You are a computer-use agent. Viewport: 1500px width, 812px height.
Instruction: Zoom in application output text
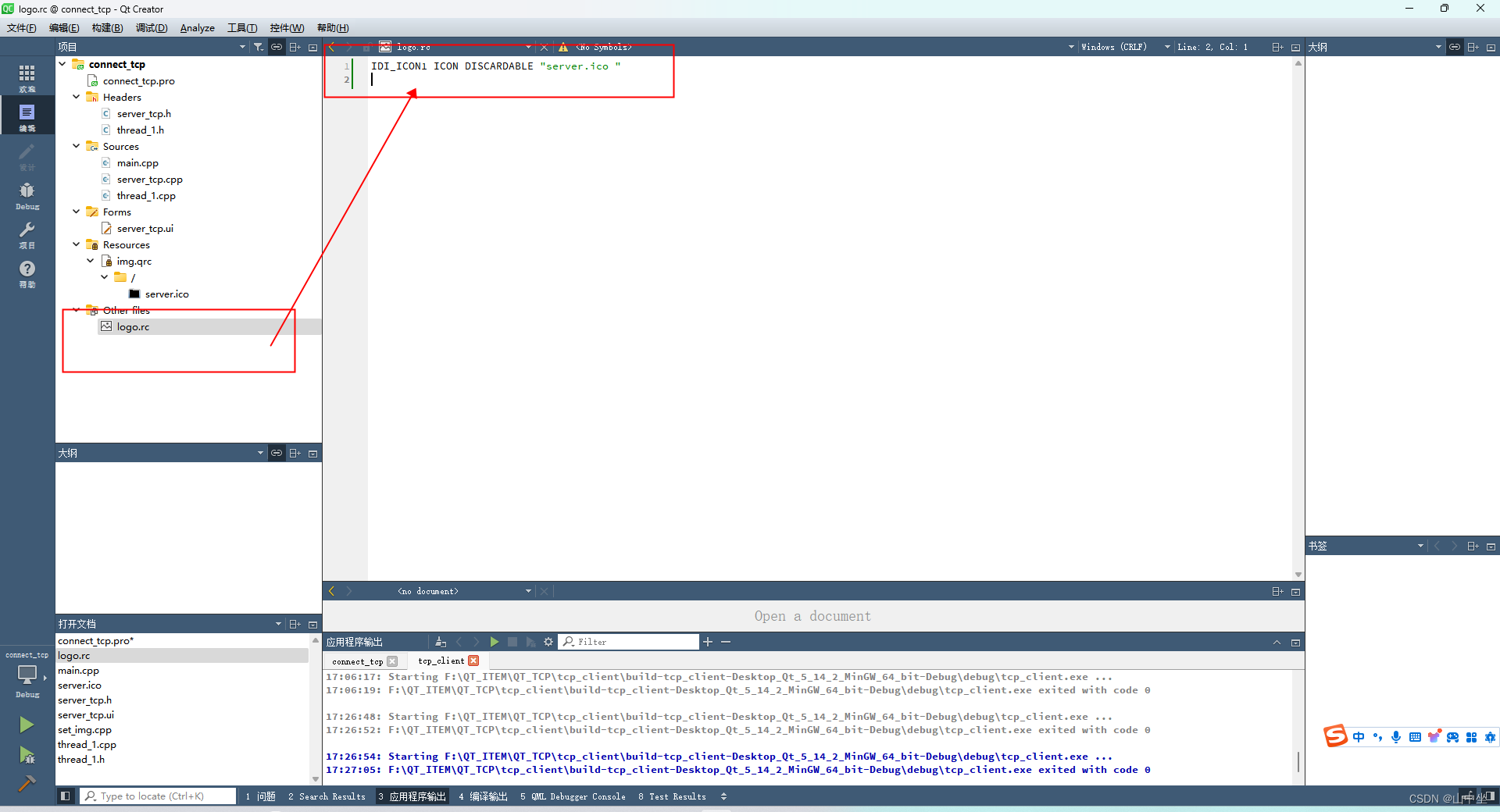708,642
